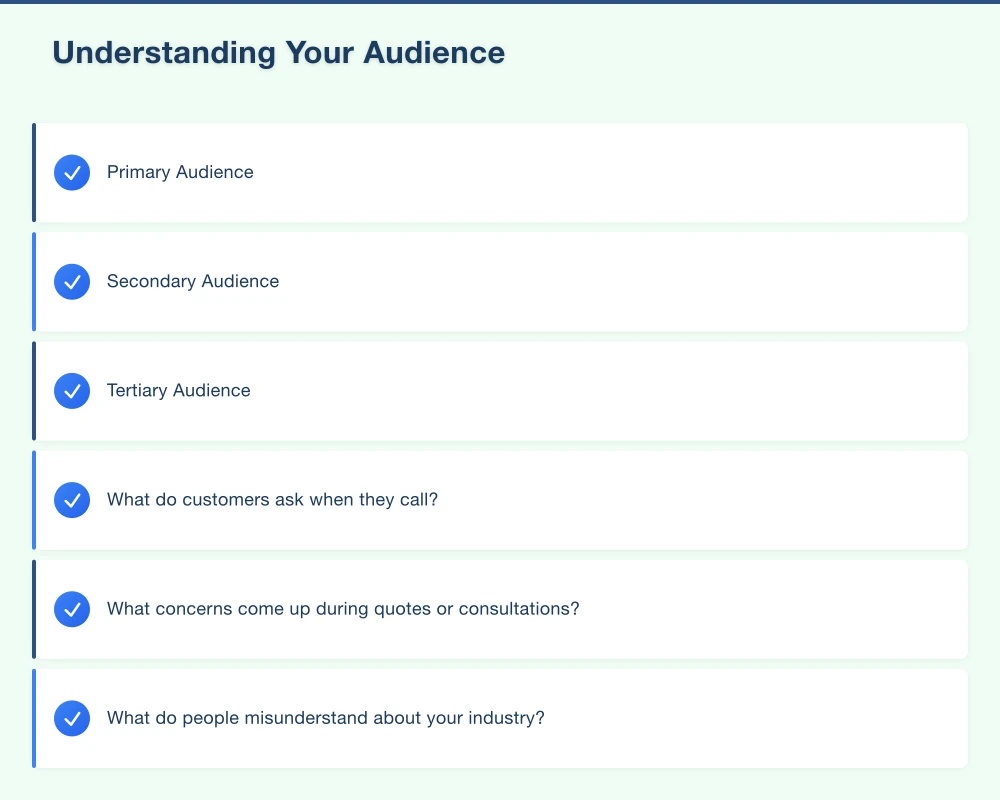
Task: Click the blue accent bar on the last card
Action: click(34, 717)
